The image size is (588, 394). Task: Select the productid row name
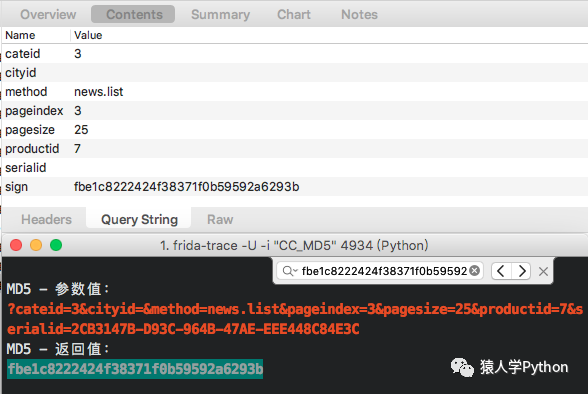(32, 149)
